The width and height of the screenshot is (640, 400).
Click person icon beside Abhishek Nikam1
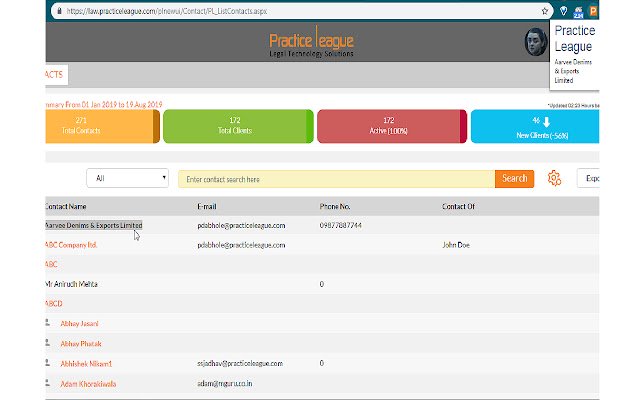tap(47, 363)
